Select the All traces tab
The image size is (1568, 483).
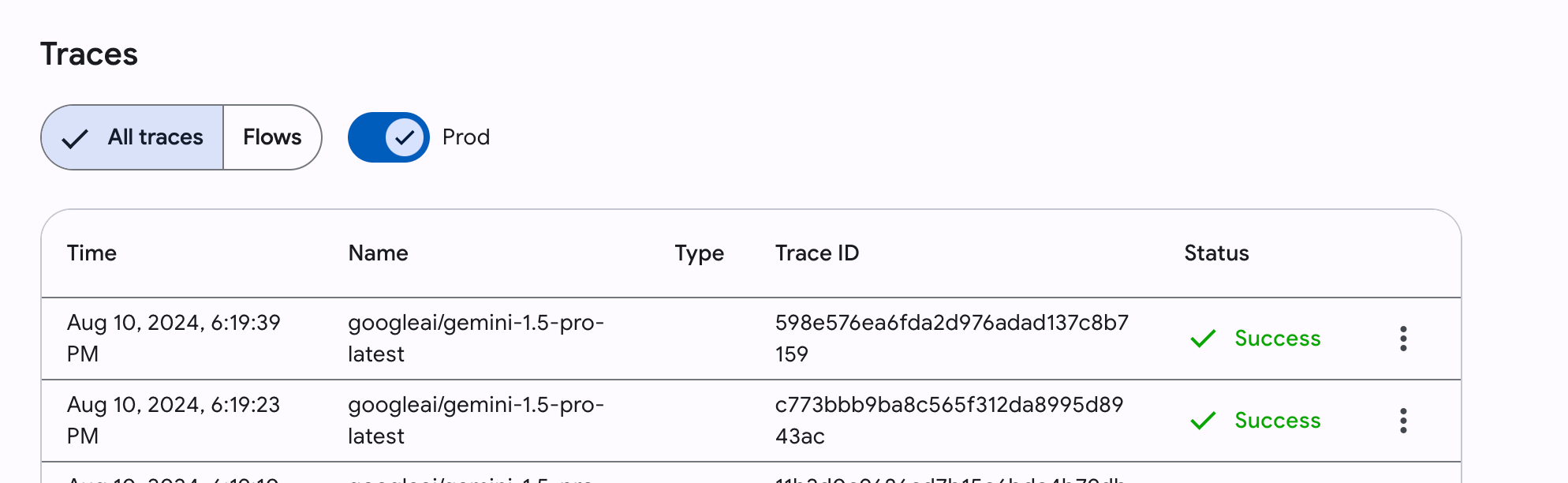[x=133, y=137]
